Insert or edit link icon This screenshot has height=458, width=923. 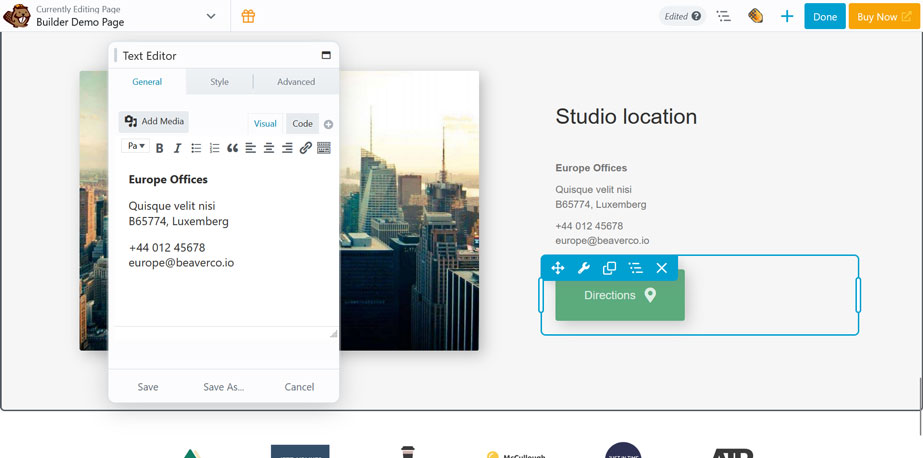click(x=305, y=148)
